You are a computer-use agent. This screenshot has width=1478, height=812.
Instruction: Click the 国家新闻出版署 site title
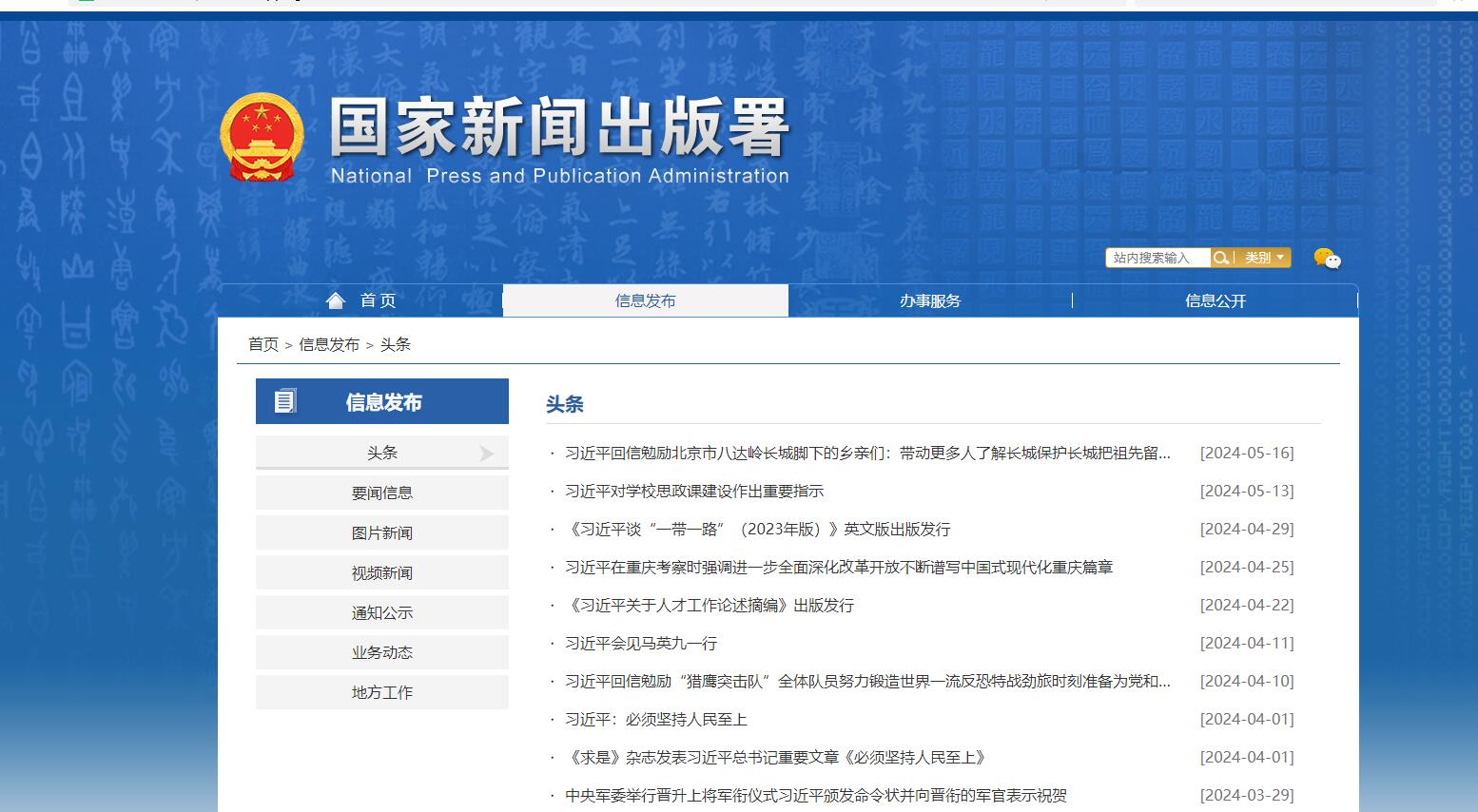coord(559,127)
